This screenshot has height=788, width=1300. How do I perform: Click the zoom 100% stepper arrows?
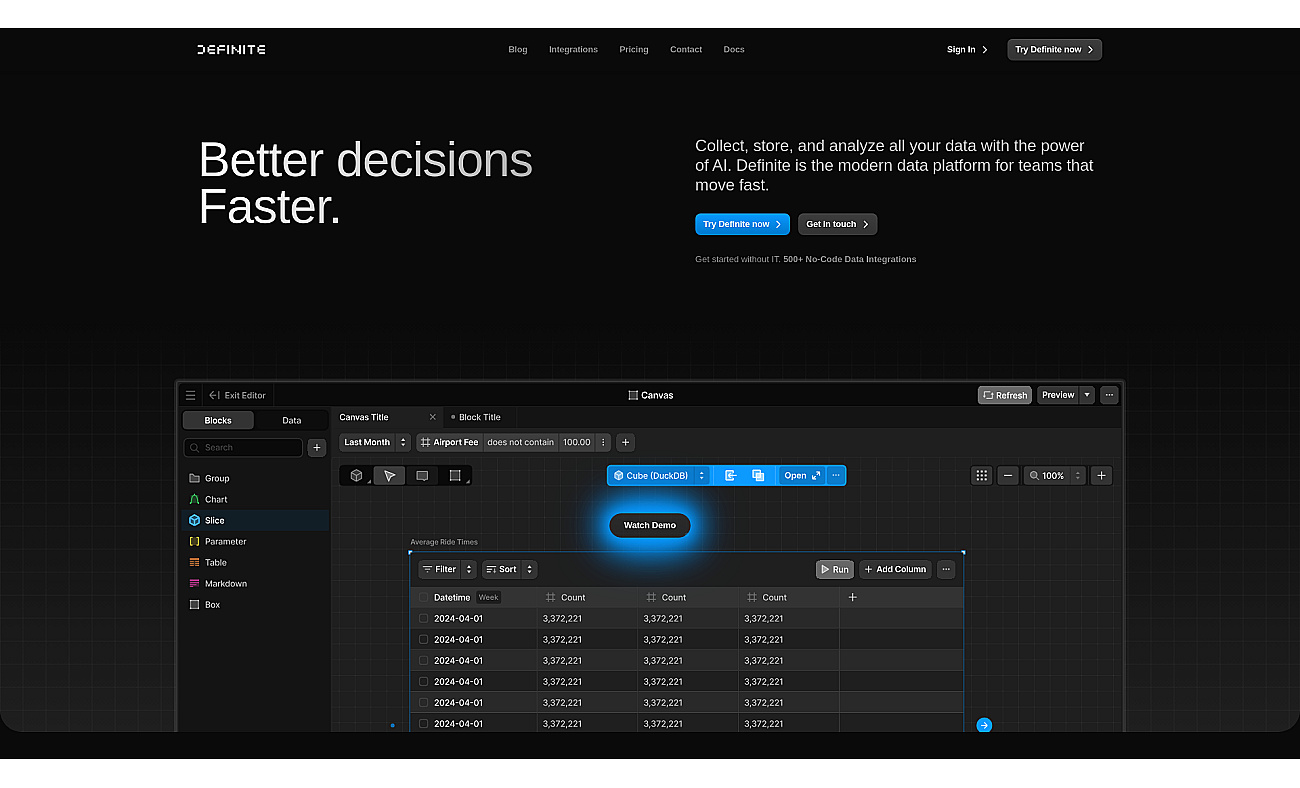(1078, 476)
